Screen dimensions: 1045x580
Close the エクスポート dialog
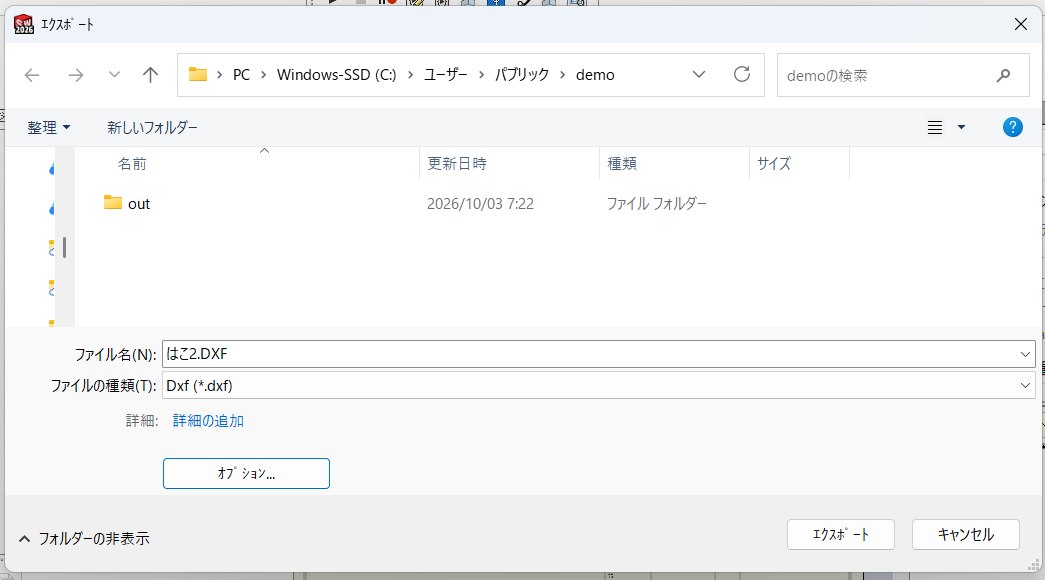(x=1020, y=24)
